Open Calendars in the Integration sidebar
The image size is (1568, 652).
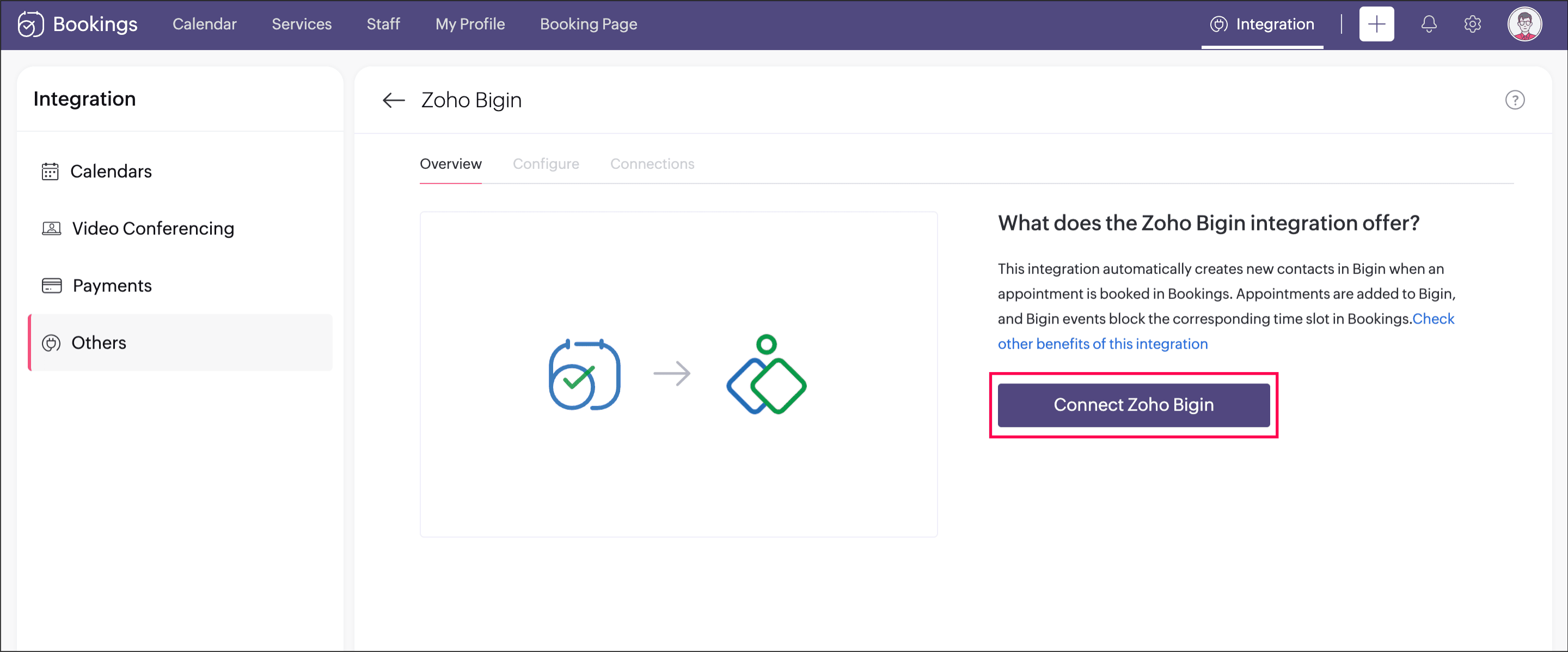pyautogui.click(x=111, y=172)
